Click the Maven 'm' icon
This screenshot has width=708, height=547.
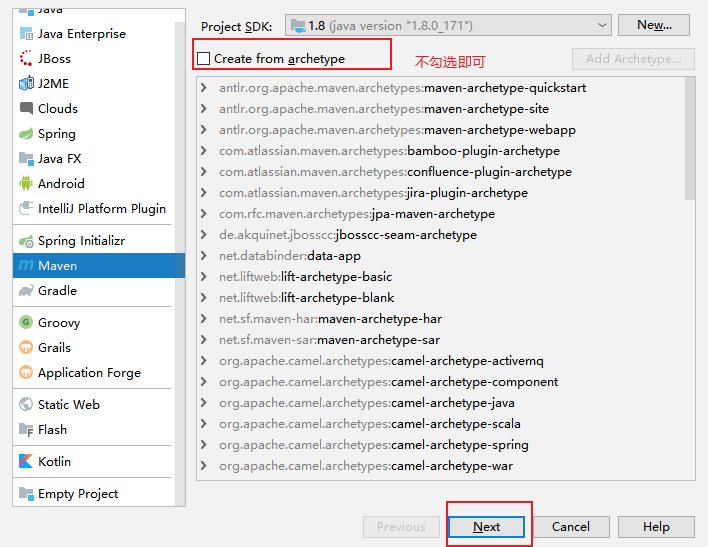pyautogui.click(x=26, y=266)
